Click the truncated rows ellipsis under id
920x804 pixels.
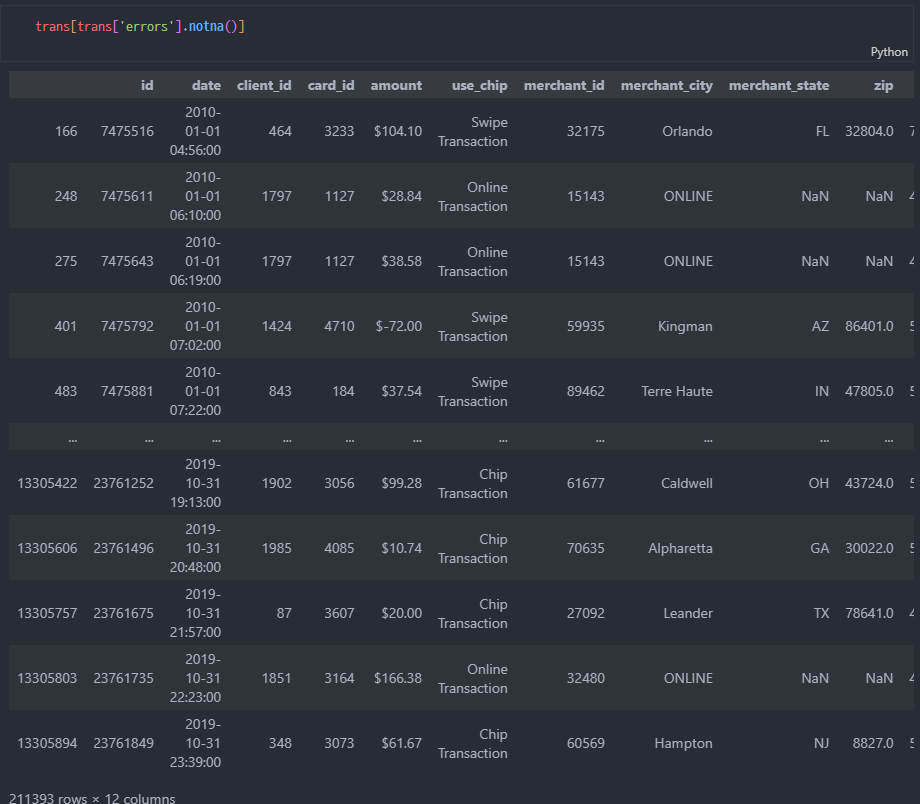click(x=149, y=438)
